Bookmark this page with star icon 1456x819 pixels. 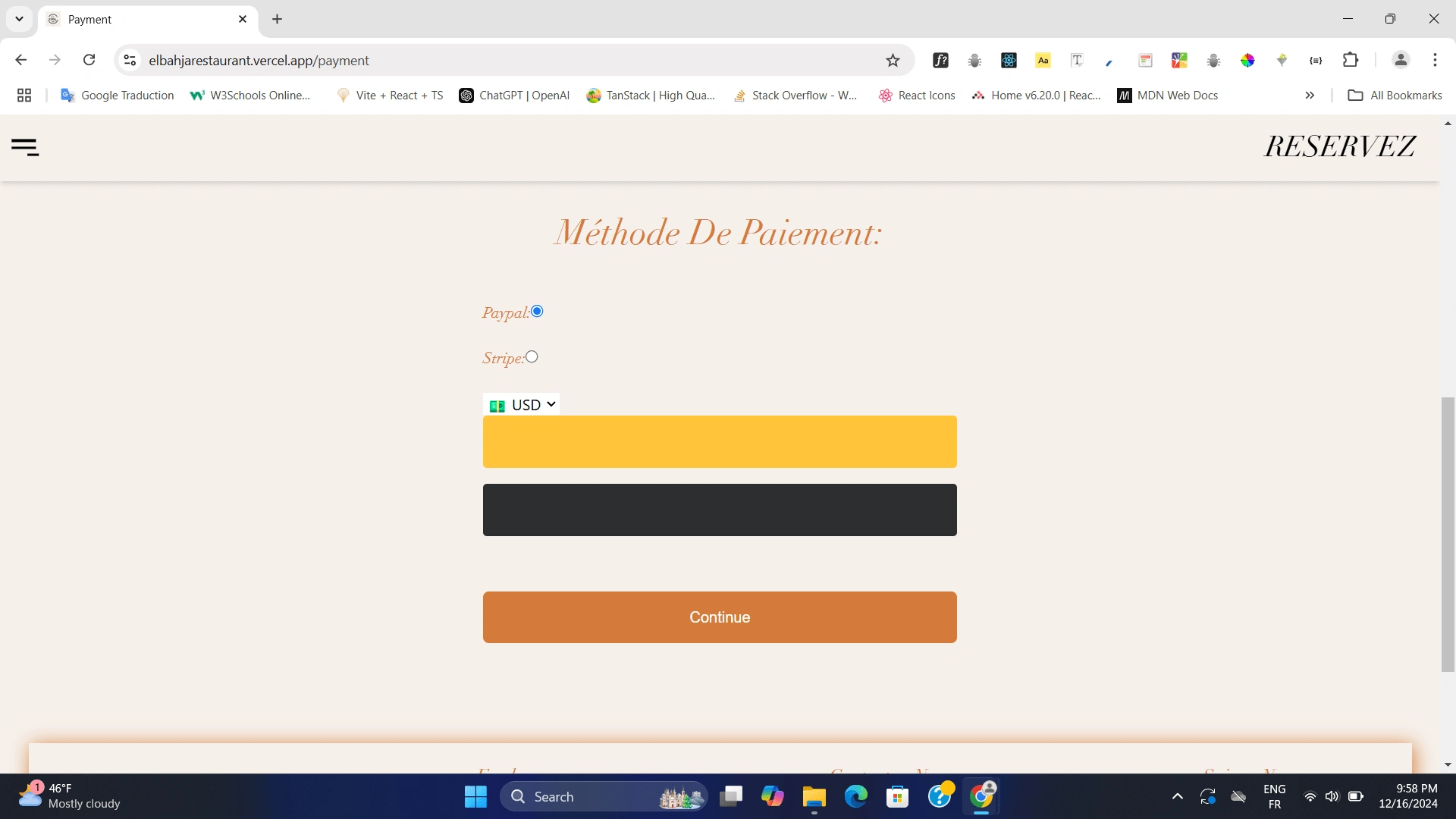(x=893, y=61)
